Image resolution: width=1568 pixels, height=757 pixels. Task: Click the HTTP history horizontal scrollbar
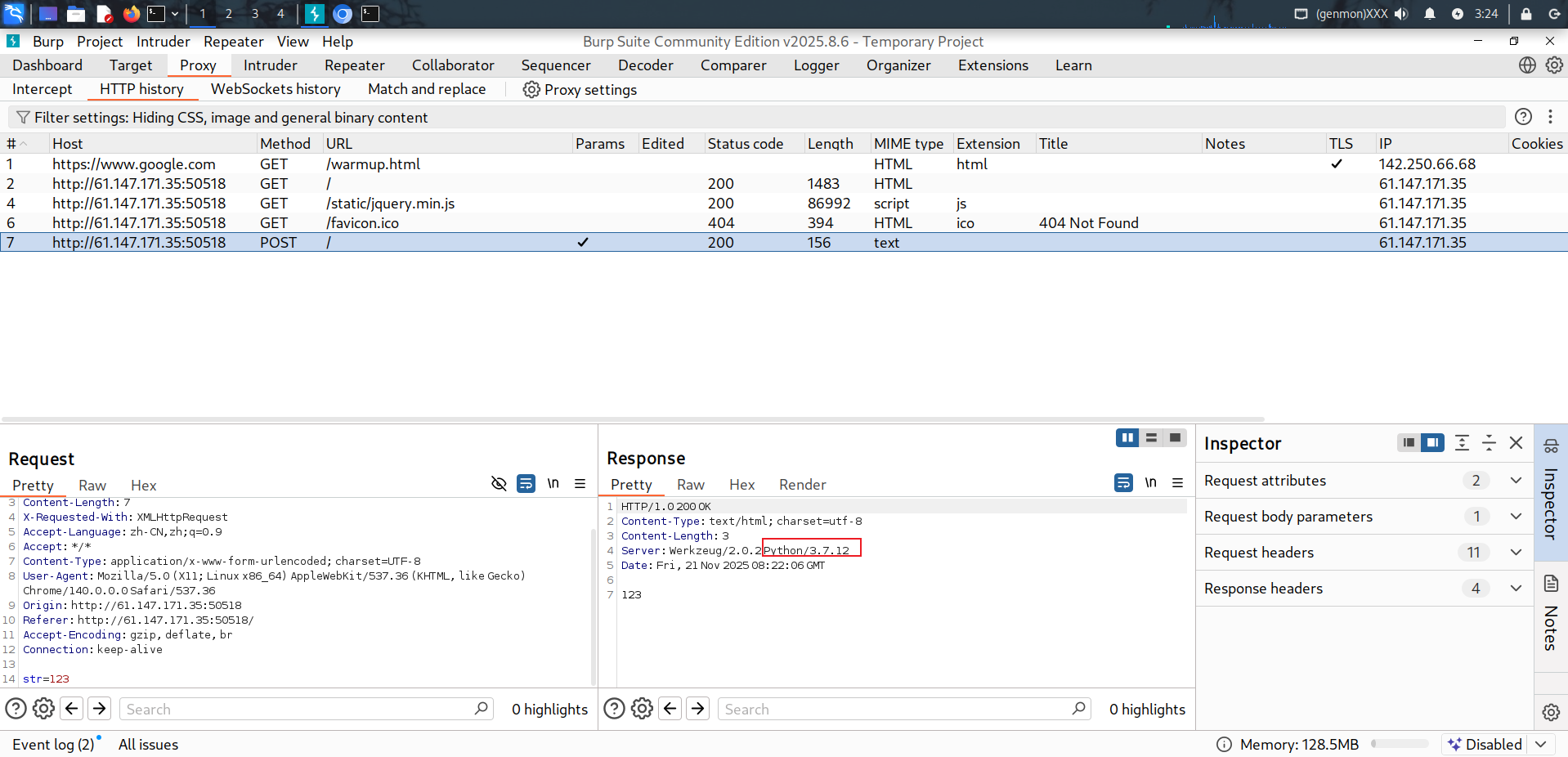(632, 419)
